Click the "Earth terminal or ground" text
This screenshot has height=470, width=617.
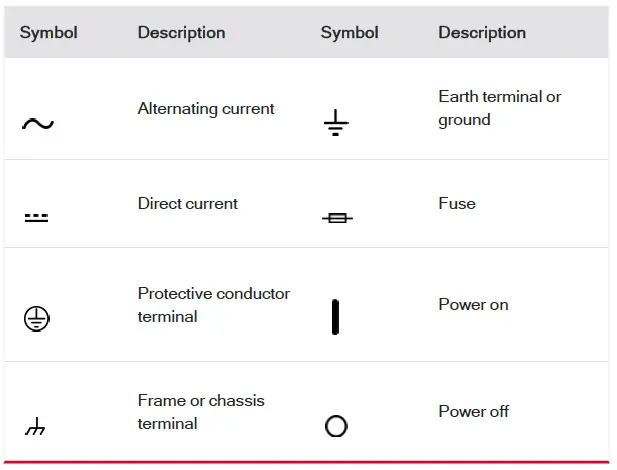tap(499, 108)
